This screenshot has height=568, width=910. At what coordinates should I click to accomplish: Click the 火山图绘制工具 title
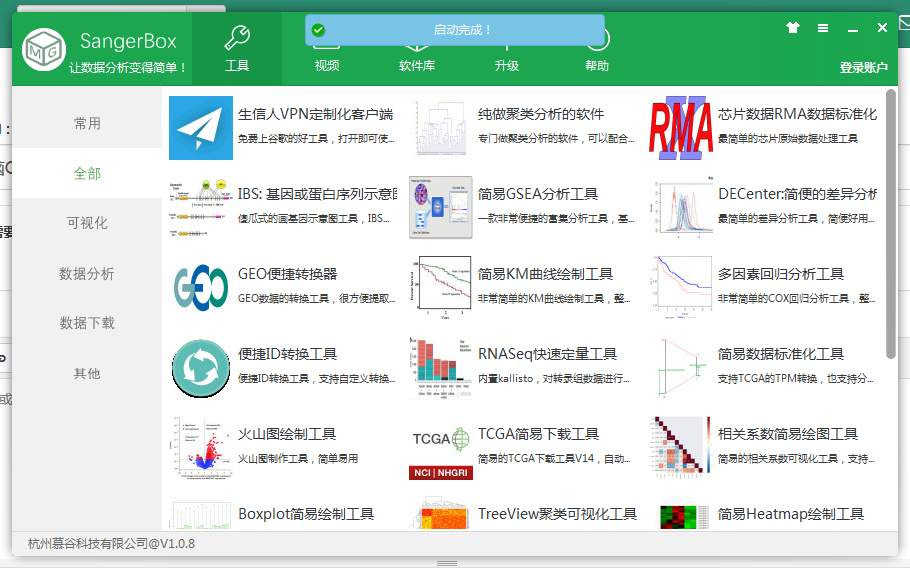point(287,434)
